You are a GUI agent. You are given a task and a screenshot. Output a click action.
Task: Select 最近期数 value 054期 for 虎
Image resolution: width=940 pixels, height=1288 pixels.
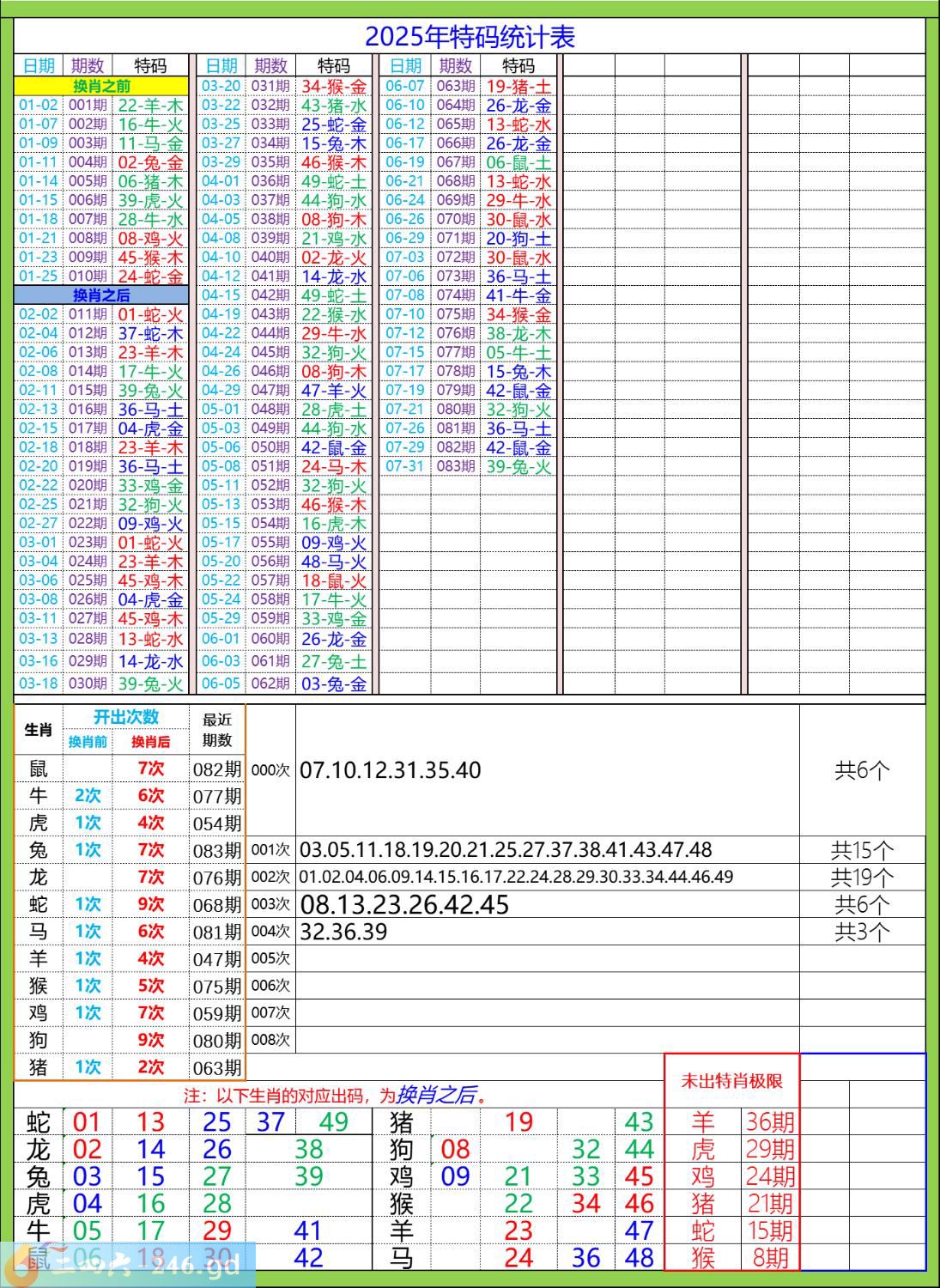(x=217, y=823)
